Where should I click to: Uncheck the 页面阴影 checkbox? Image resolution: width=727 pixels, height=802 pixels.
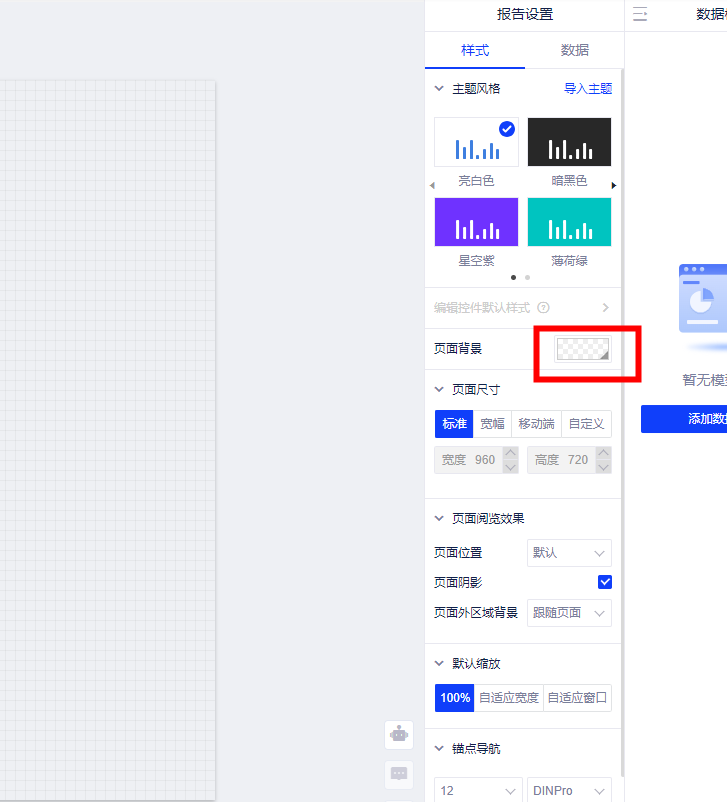[x=605, y=582]
